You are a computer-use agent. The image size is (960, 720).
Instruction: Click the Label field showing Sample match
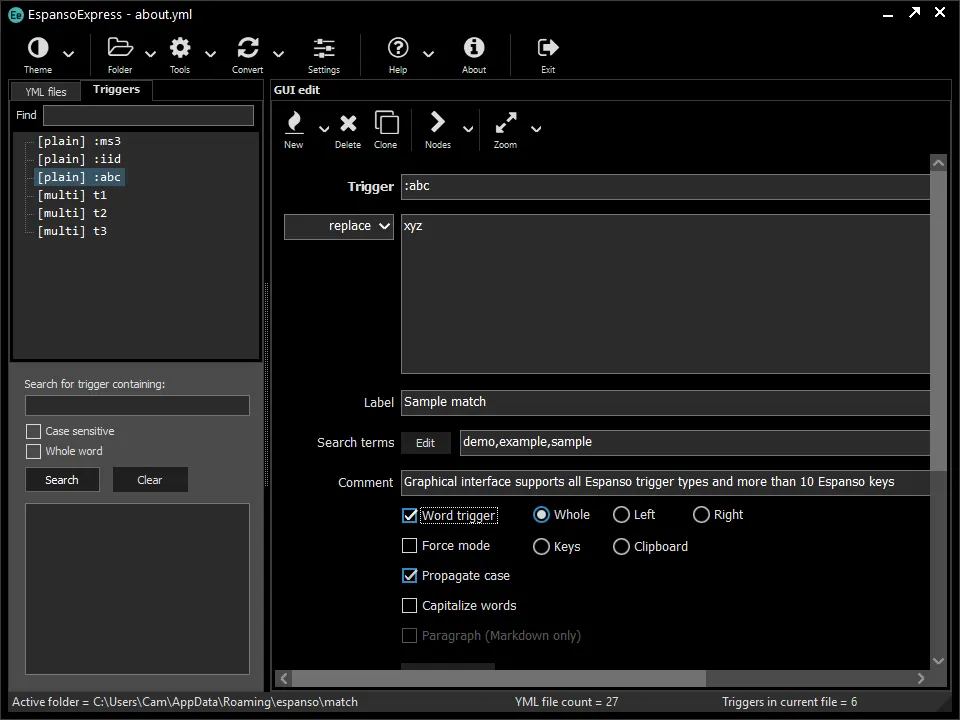click(666, 403)
